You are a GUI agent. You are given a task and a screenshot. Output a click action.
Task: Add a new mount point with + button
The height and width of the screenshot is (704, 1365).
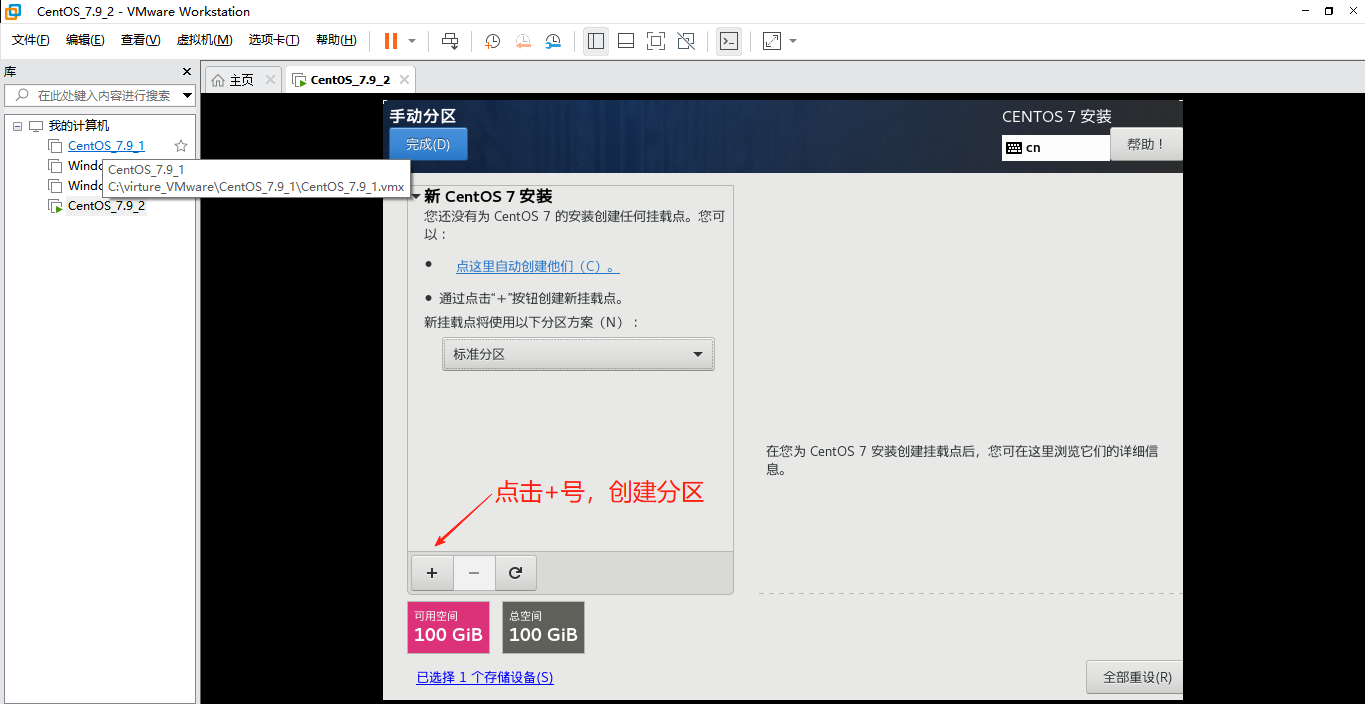[432, 573]
